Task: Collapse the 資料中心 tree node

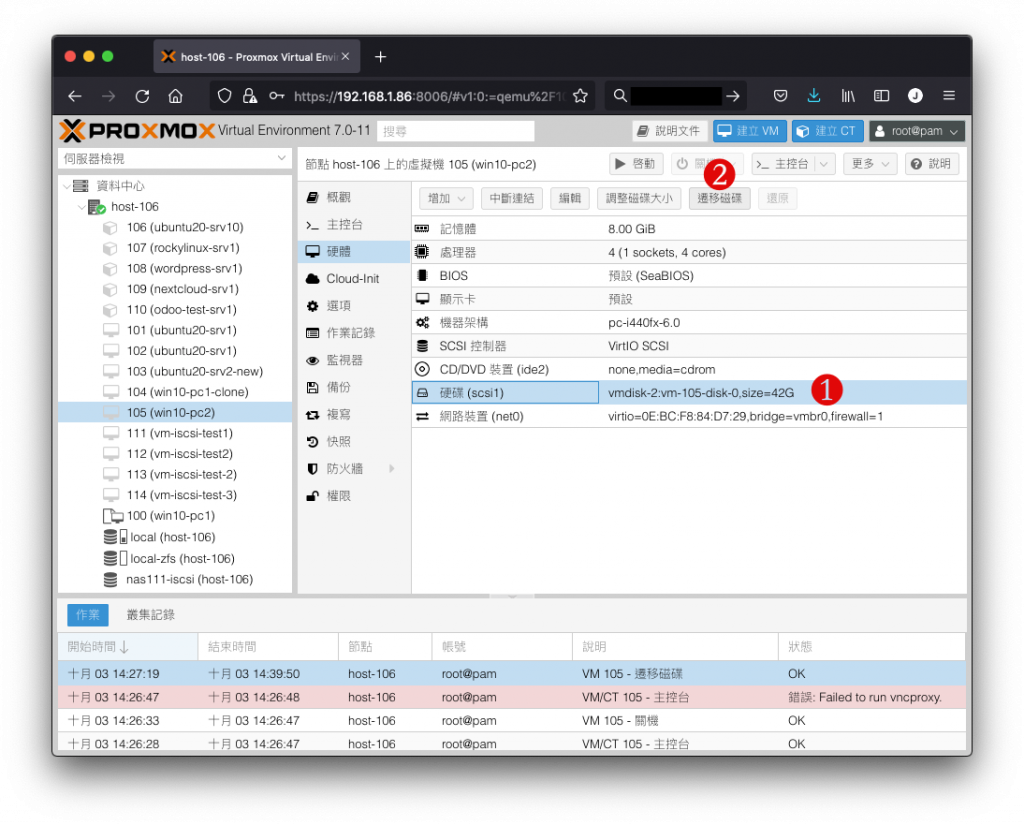Action: click(67, 186)
